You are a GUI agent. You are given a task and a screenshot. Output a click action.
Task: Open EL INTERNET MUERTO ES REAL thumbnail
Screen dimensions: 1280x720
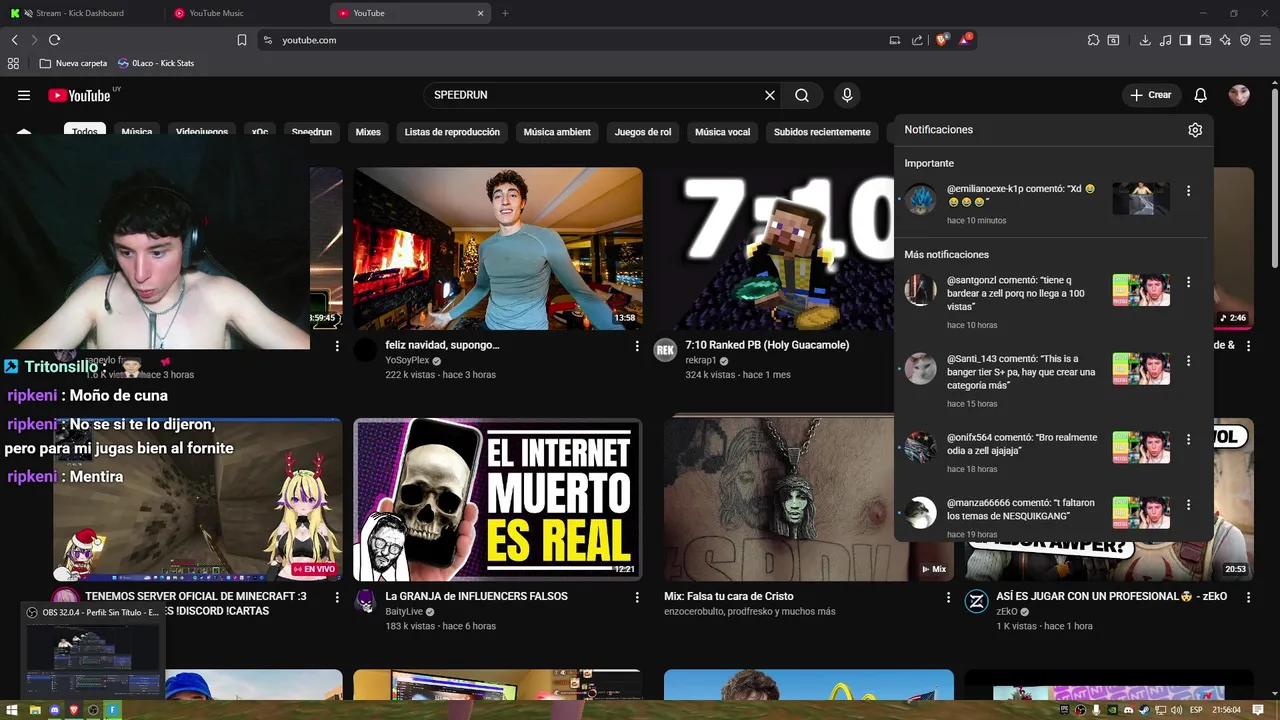click(498, 500)
